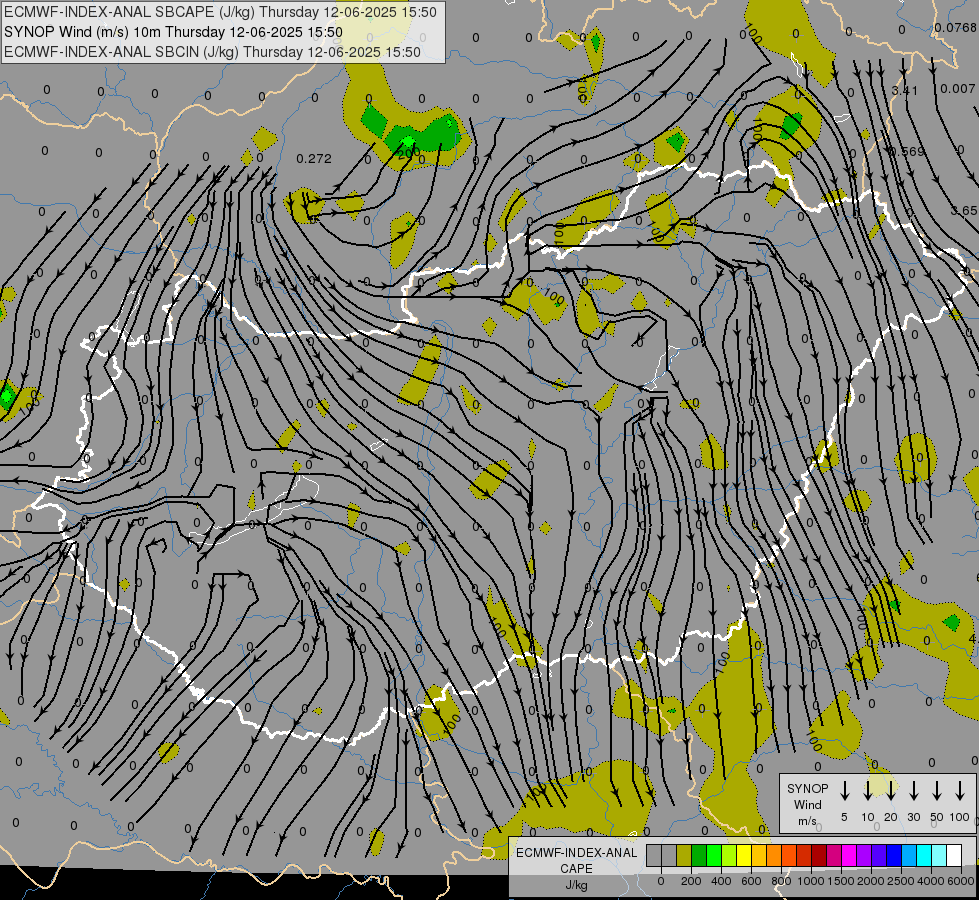This screenshot has width=979, height=900.
Task: Pick the bright magenta swatch in CAPE legend
Action: tap(850, 855)
